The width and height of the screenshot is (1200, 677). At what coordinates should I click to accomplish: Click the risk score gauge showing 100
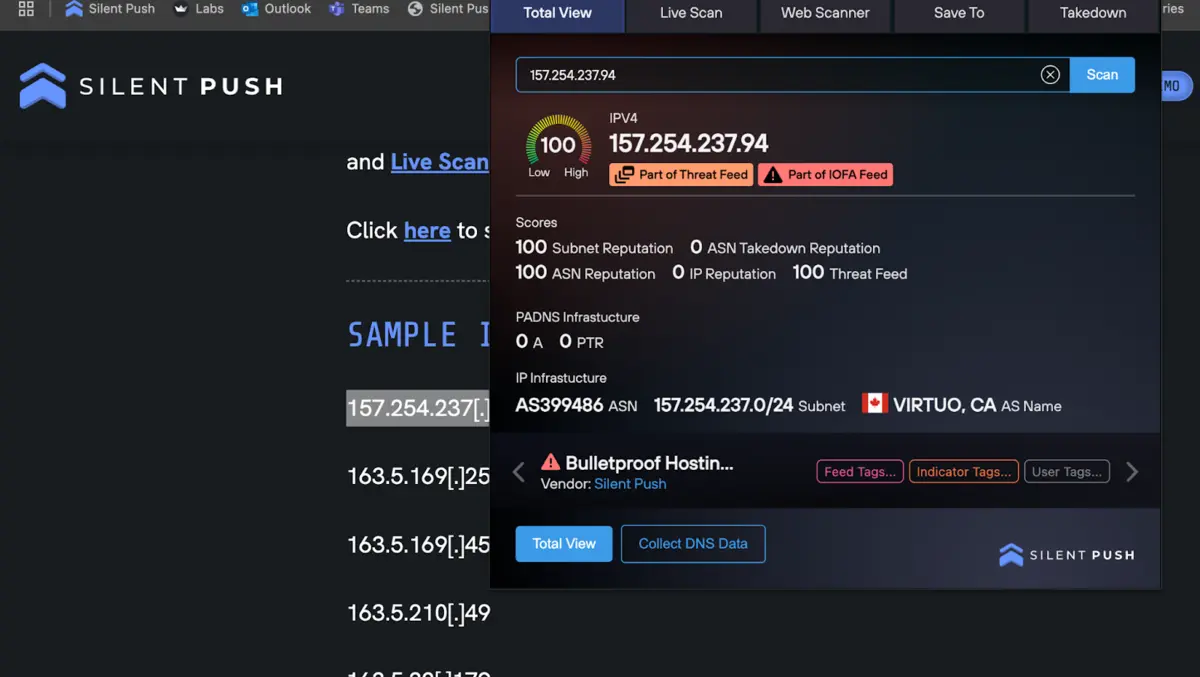[x=557, y=145]
